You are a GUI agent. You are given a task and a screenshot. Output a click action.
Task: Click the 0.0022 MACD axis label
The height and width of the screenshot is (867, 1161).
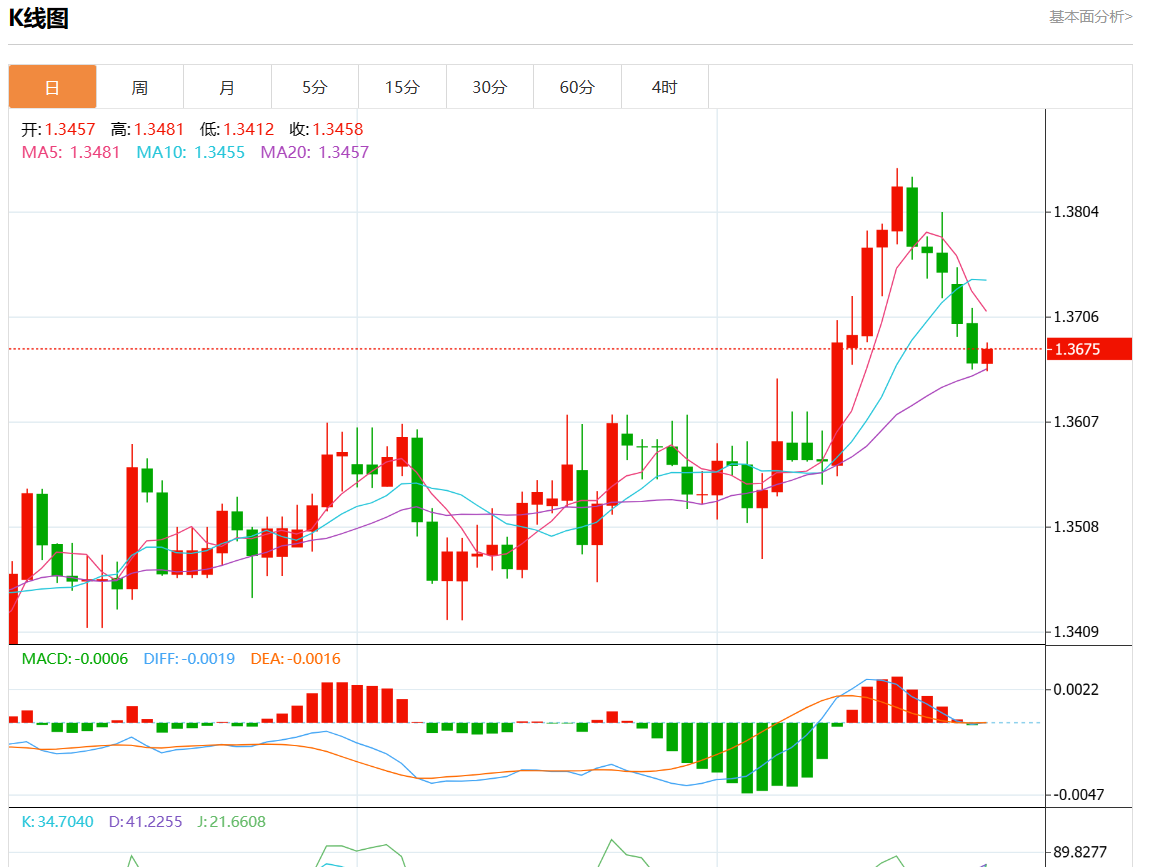coord(1076,689)
